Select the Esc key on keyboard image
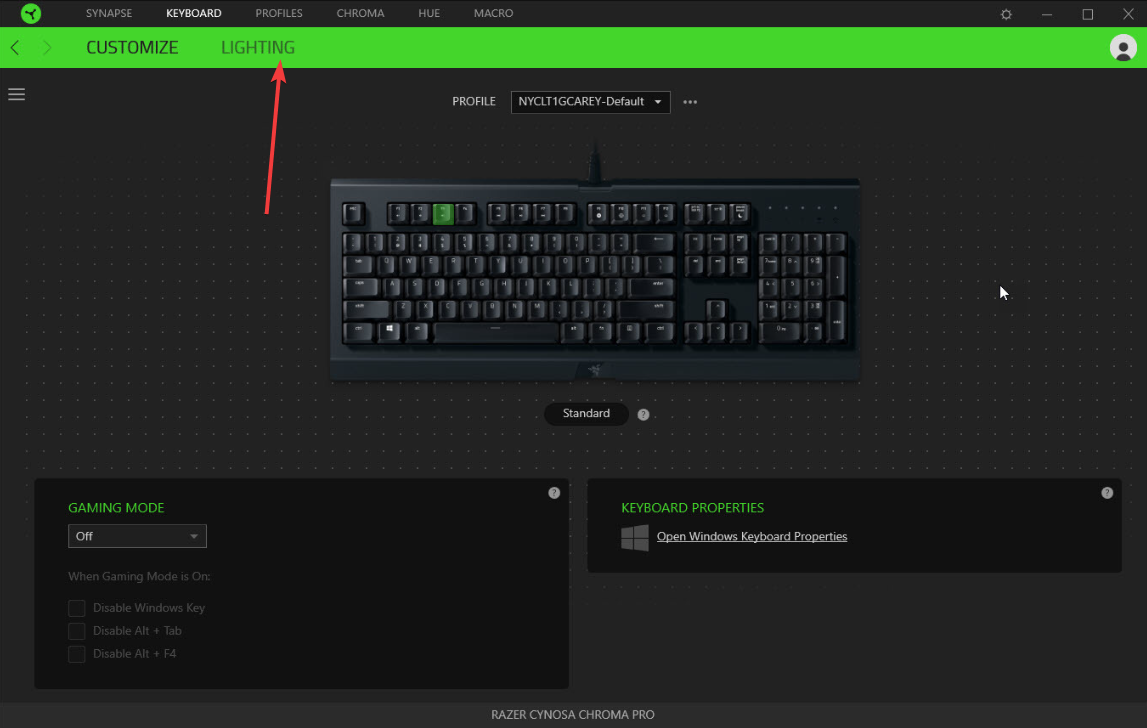The image size is (1147, 728). pos(353,214)
